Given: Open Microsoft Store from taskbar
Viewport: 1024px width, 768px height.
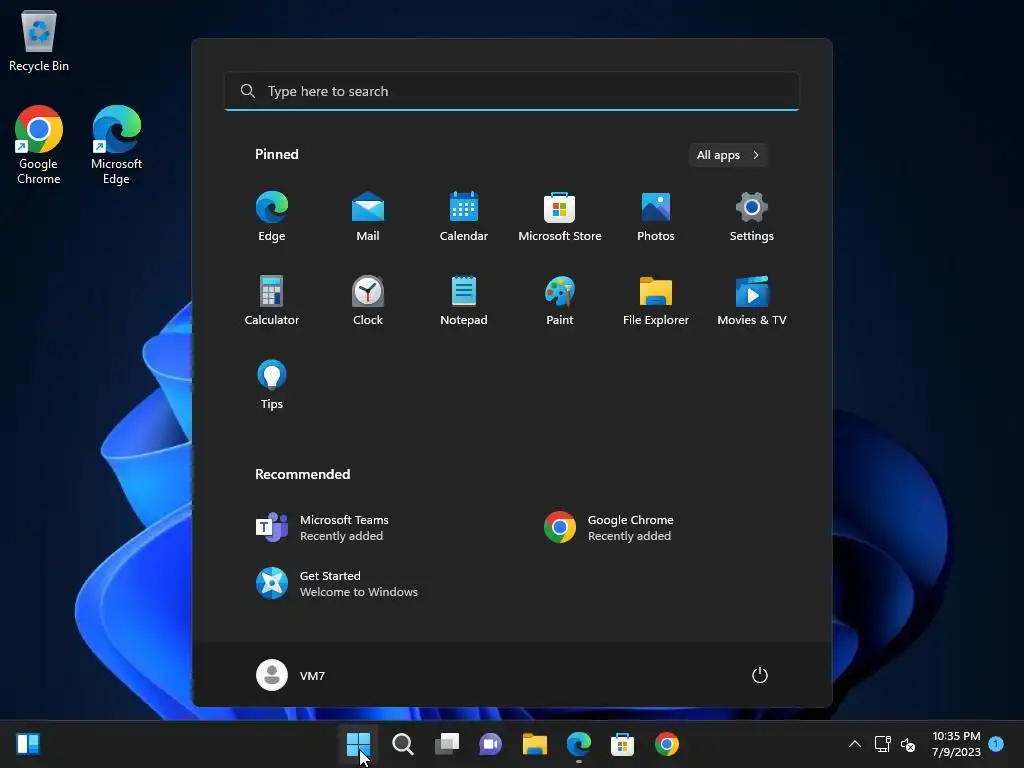Looking at the screenshot, I should pyautogui.click(x=622, y=744).
